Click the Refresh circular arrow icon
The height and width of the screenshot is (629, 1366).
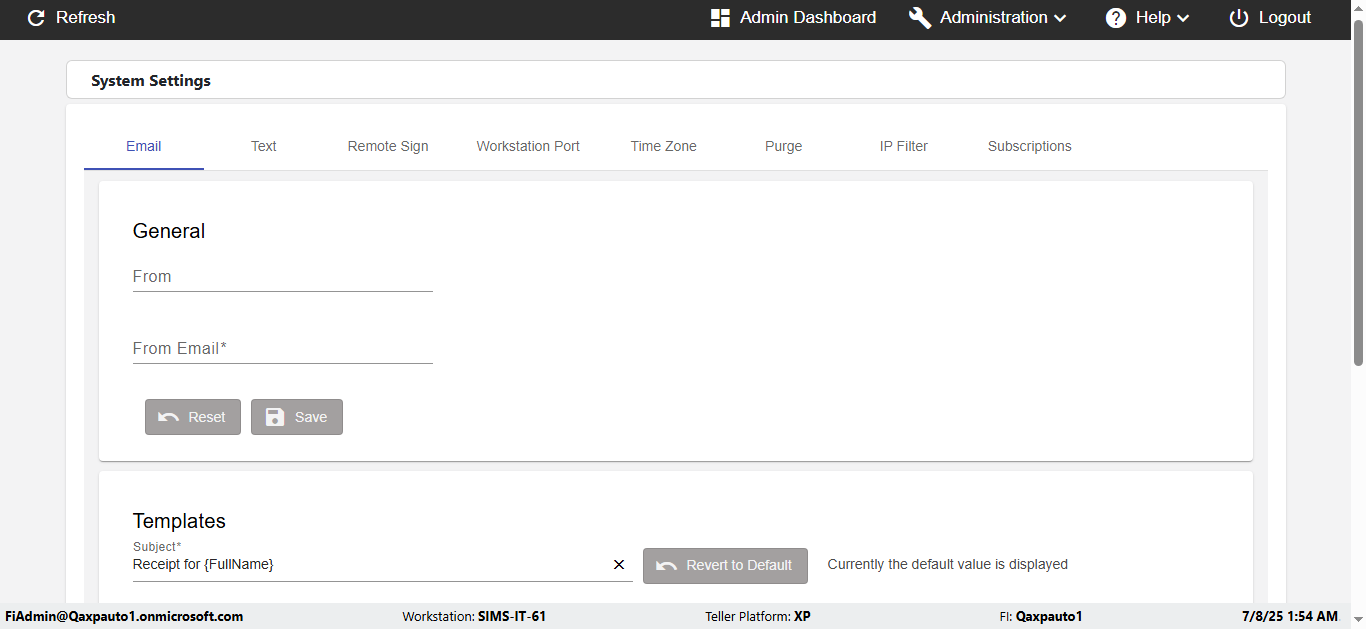[x=36, y=18]
